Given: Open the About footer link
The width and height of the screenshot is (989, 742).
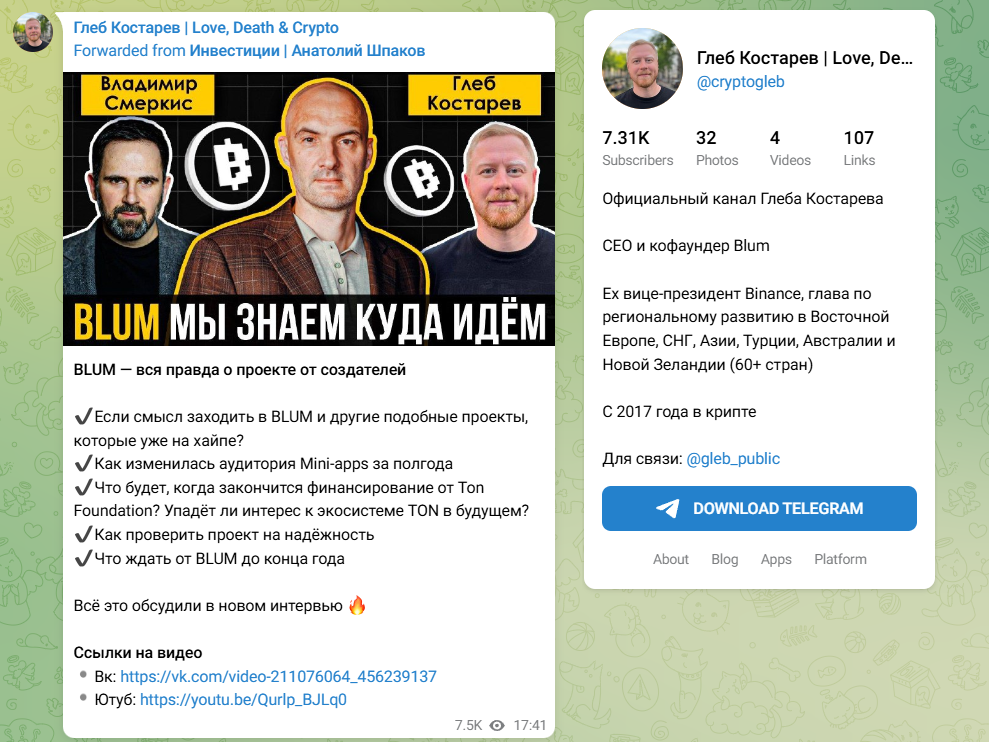Looking at the screenshot, I should [x=671, y=559].
